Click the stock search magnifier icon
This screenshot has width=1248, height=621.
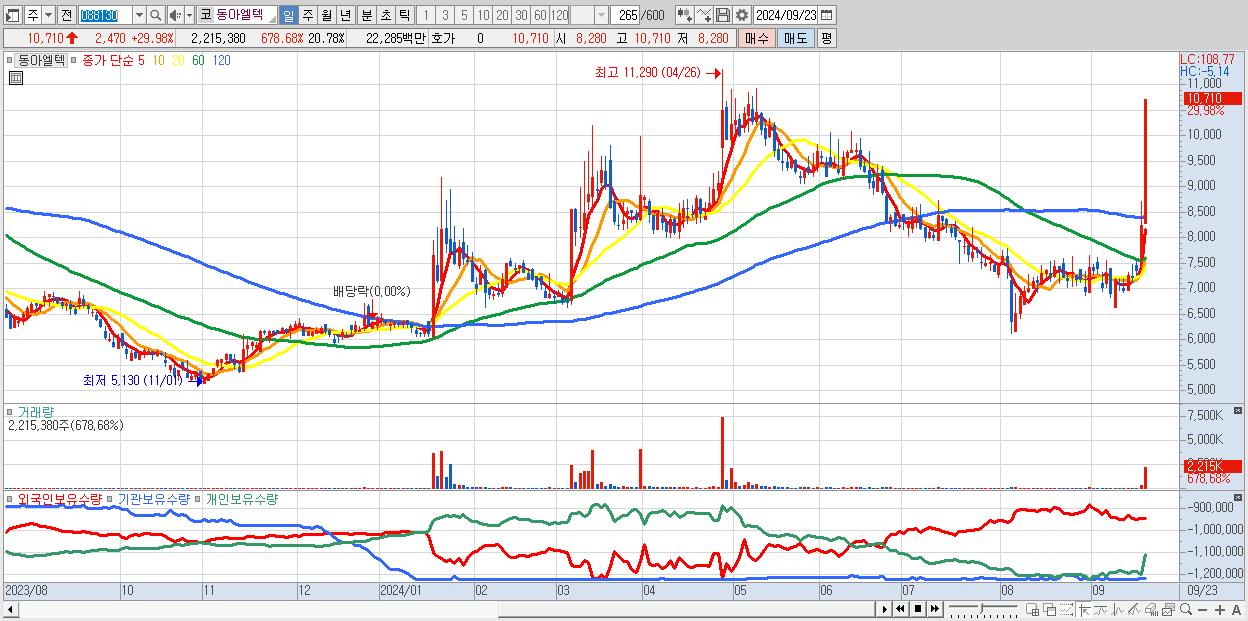(155, 15)
